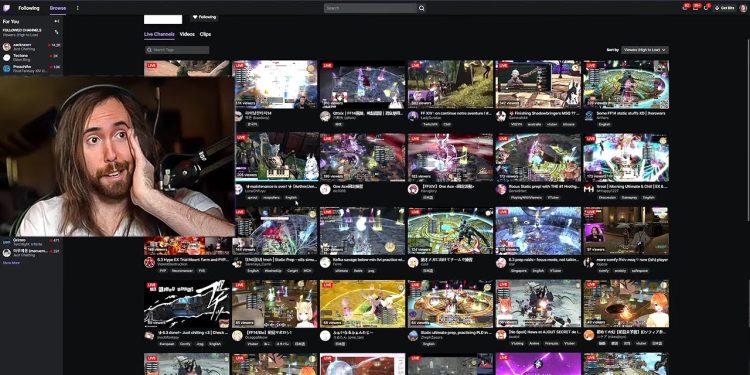Click Show More in the sidebar
Screen dimensions: 750x375
(11, 263)
